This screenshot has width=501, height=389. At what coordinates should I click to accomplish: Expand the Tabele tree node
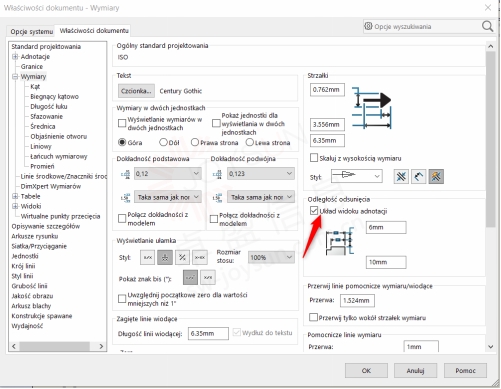coord(15,196)
